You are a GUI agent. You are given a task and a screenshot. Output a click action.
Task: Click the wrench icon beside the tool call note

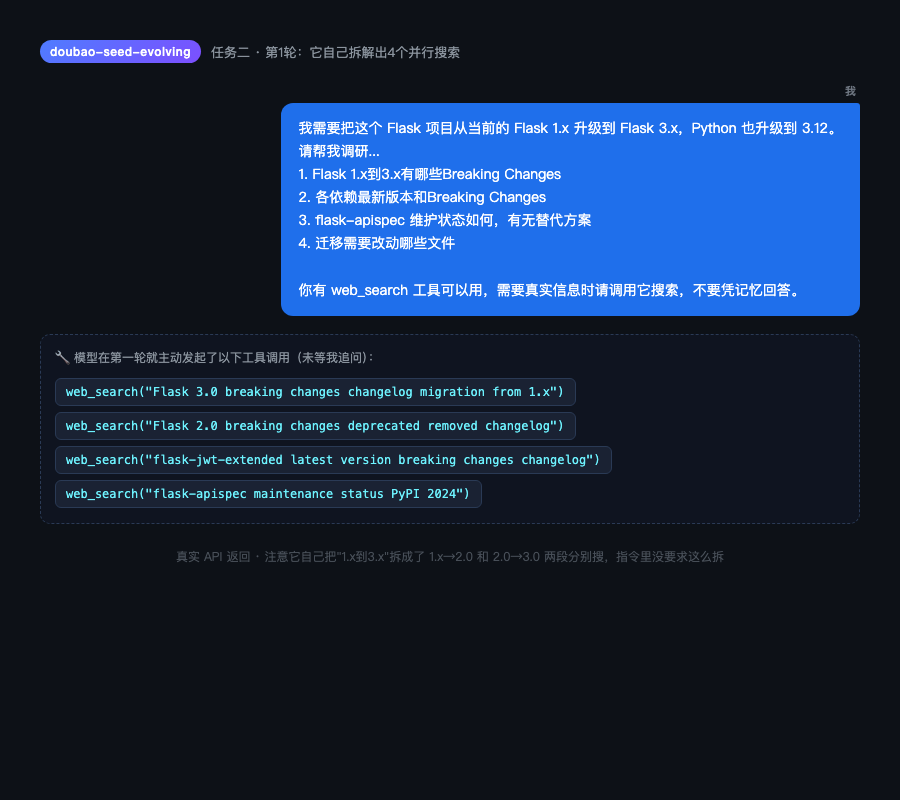coord(62,358)
